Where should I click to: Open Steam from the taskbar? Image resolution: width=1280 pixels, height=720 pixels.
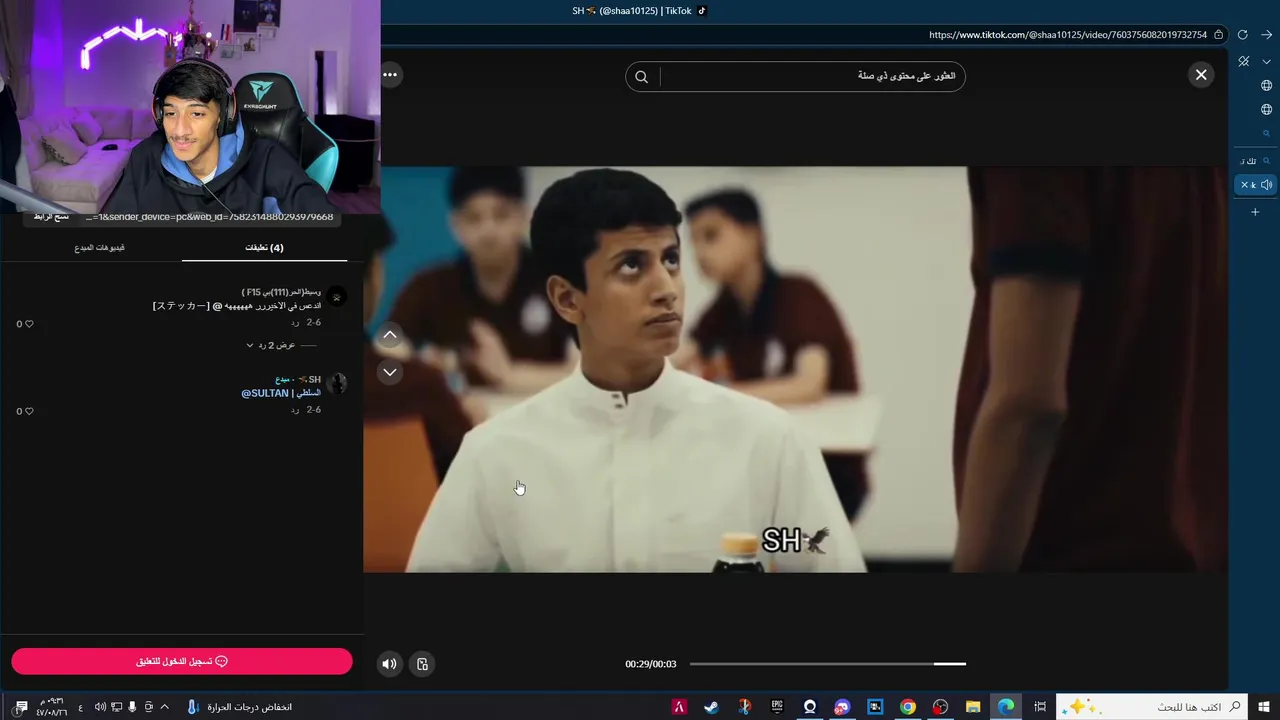point(711,707)
